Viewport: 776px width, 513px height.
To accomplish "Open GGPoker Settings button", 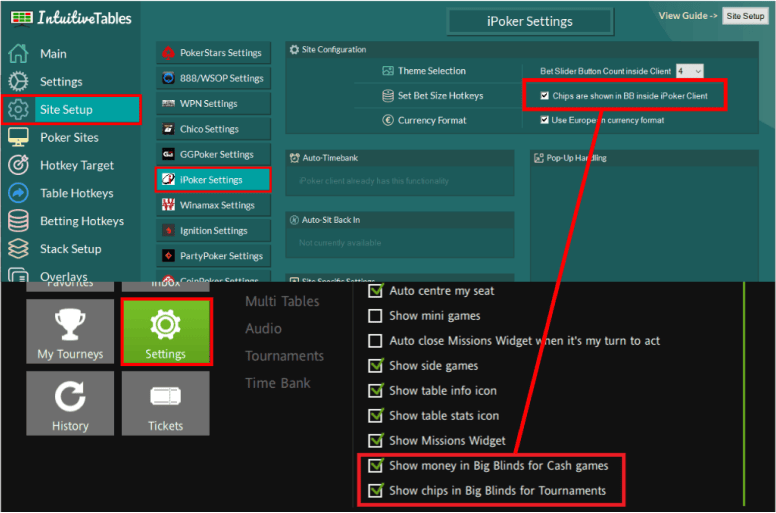I will 214,154.
